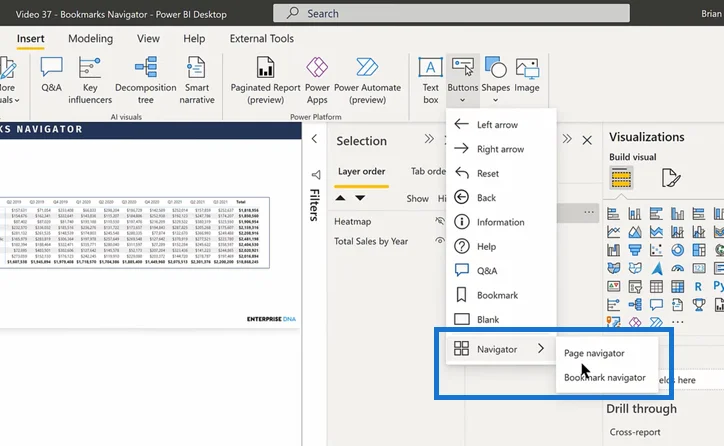Choose Metrics trophy visualization
Viewport: 724px width, 446px height.
pyautogui.click(x=699, y=304)
